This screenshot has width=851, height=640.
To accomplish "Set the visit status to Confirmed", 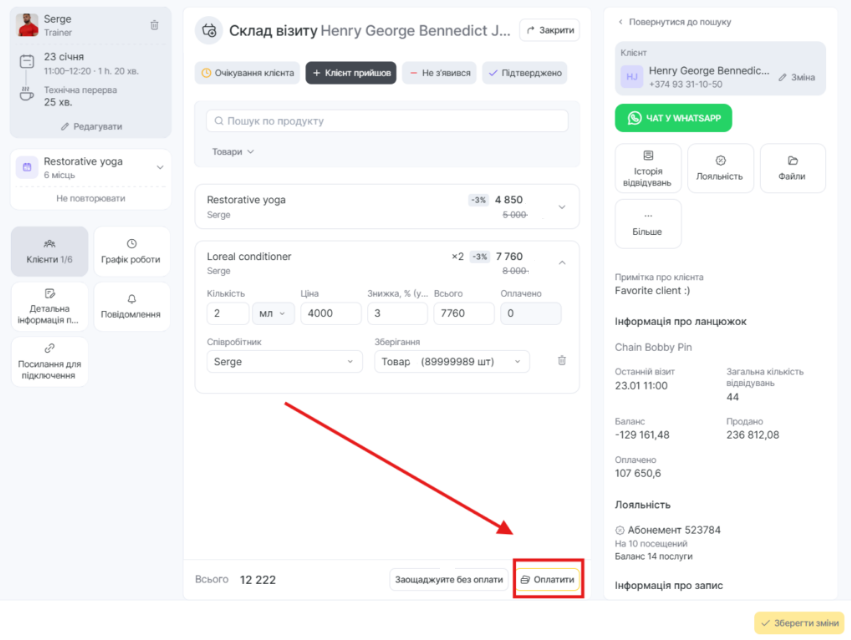I will point(524,73).
